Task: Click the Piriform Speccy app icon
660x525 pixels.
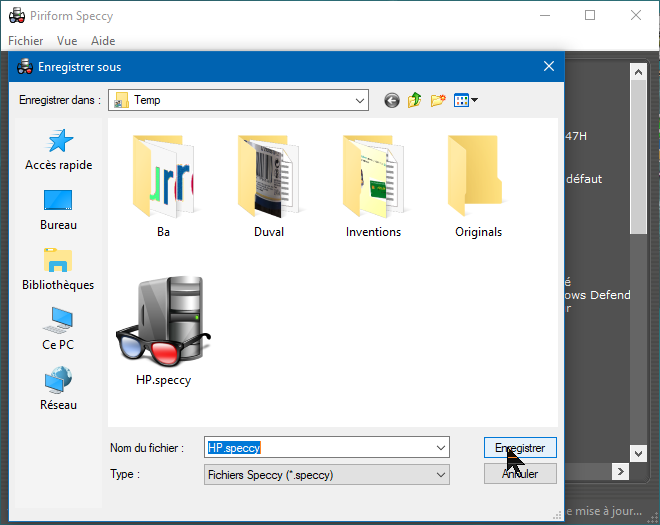Action: click(x=17, y=16)
